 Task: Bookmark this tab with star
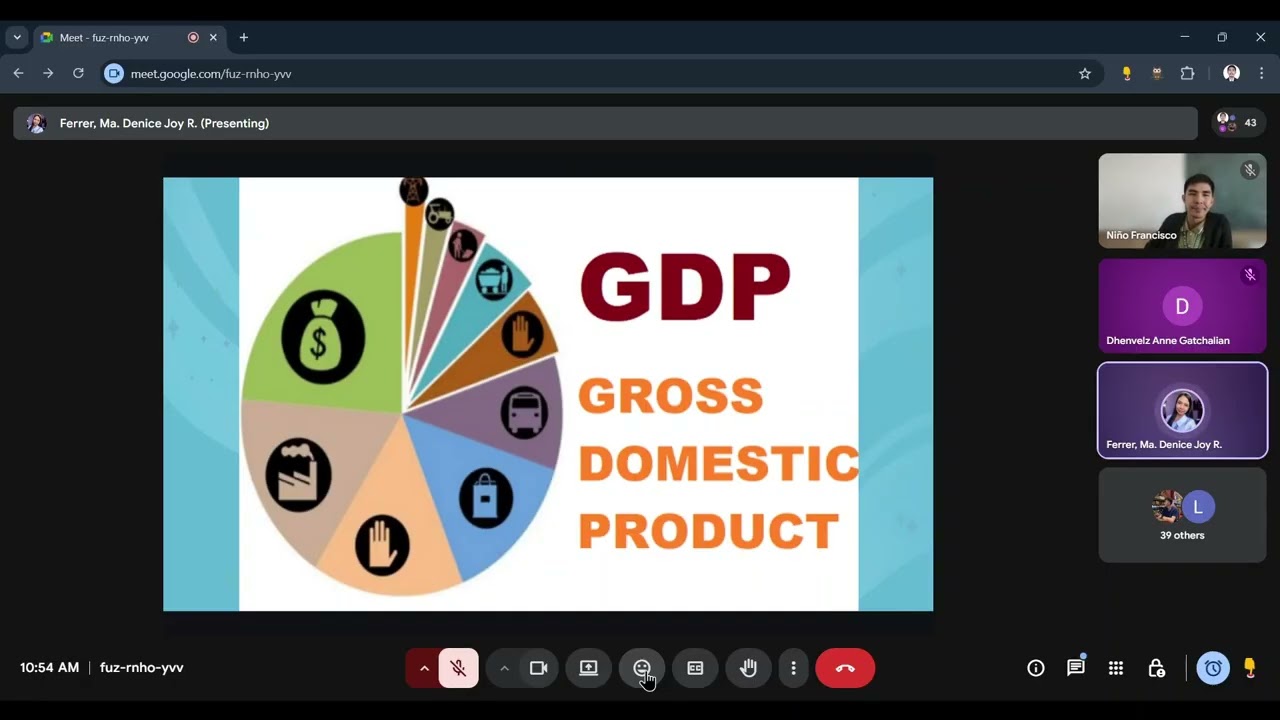pos(1085,73)
